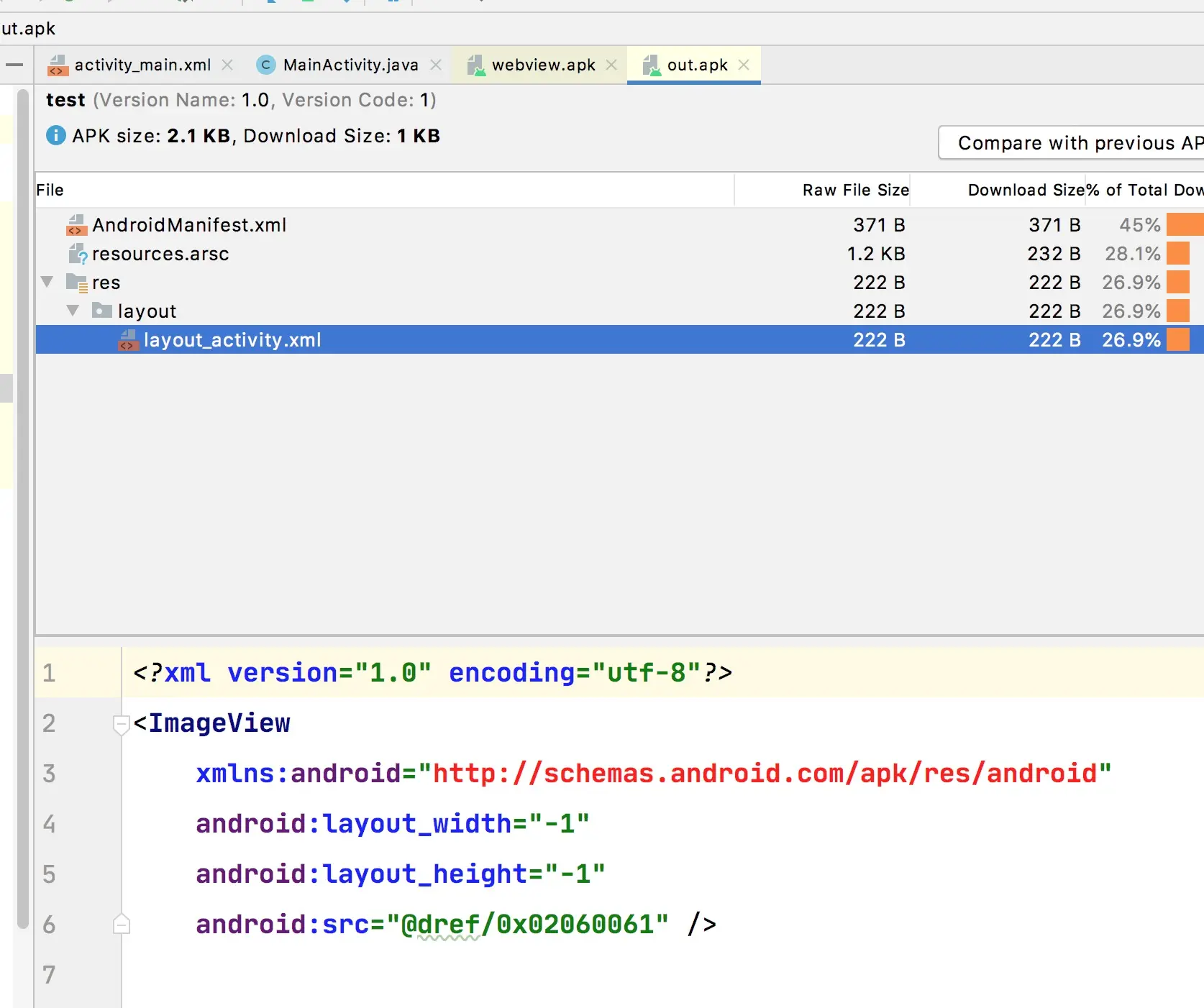This screenshot has width=1204, height=1008.
Task: Switch to the MainActivity.java tab
Action: point(350,65)
